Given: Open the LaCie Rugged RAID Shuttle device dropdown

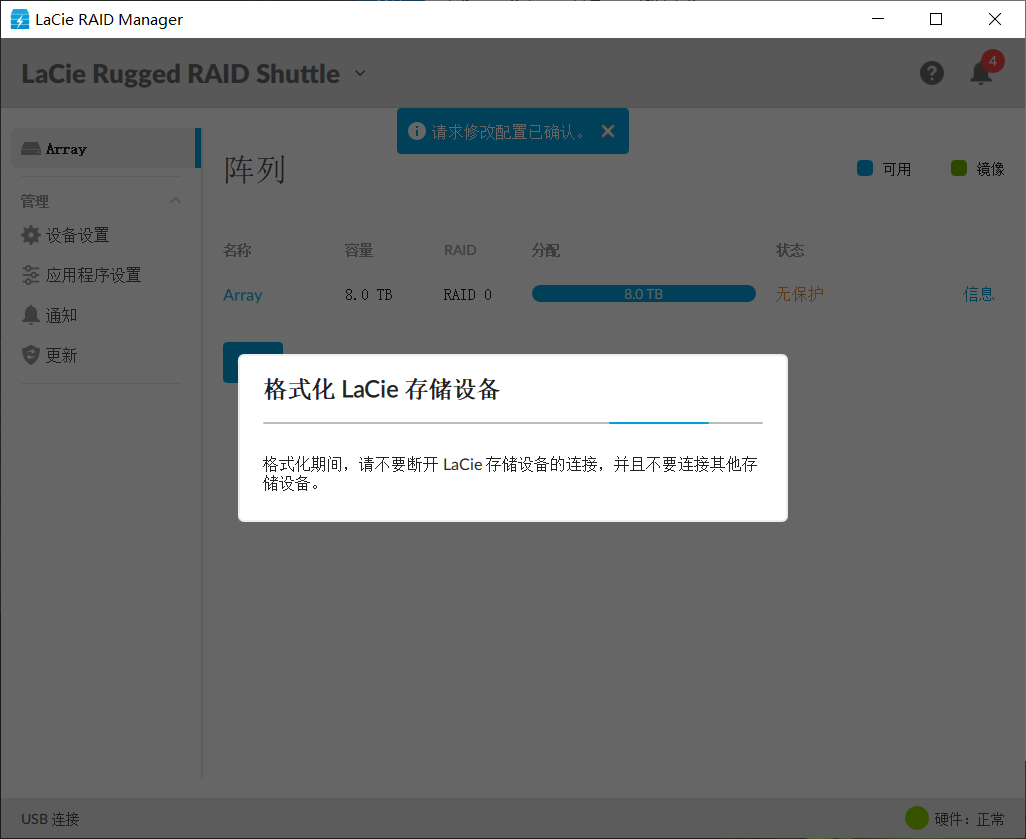Looking at the screenshot, I should 359,73.
